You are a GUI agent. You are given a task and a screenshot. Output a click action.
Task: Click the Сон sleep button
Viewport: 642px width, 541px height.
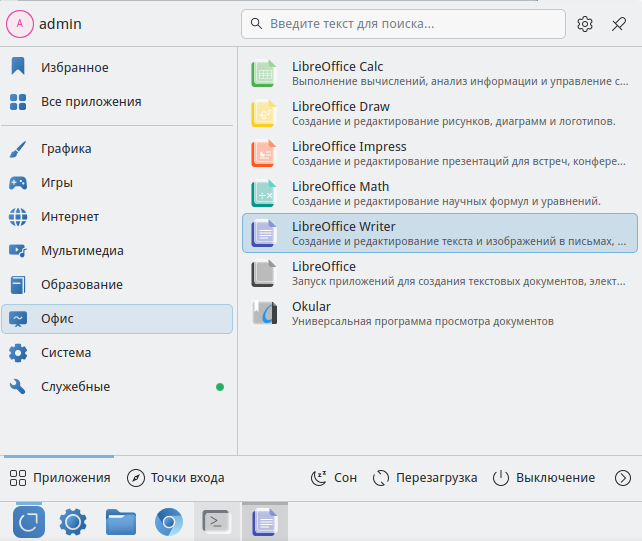pos(334,478)
